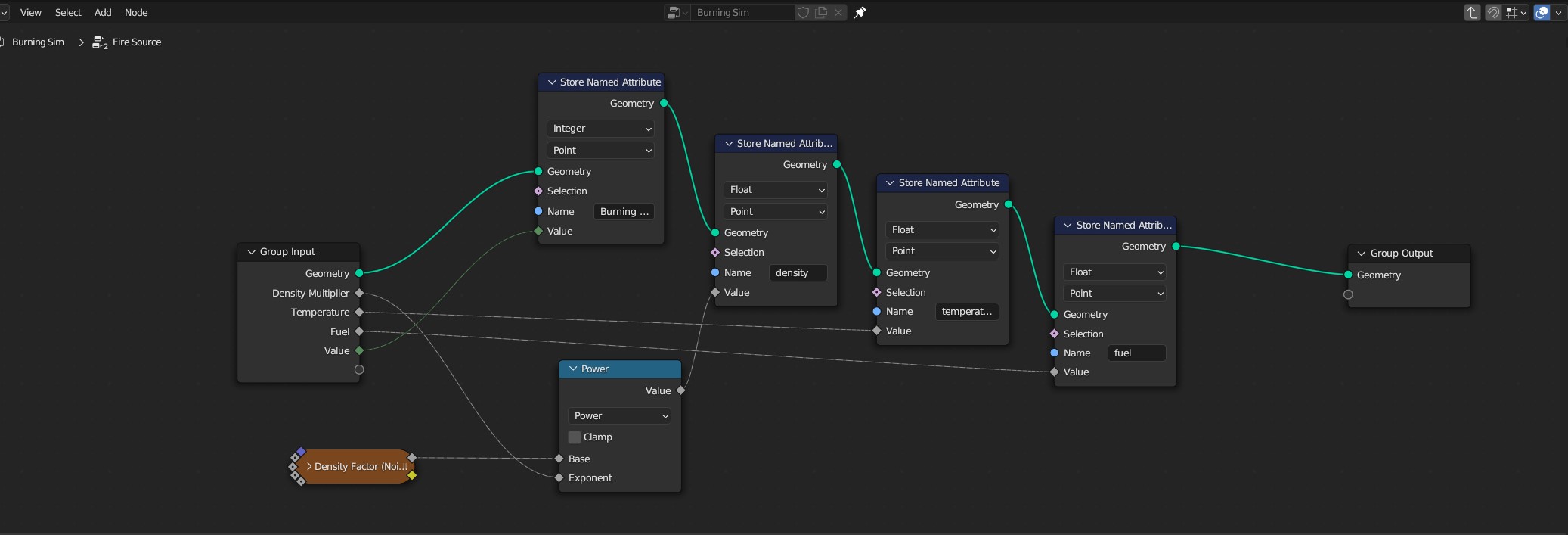Enable the Clamp checkbox on Power node
1568x535 pixels.
click(x=575, y=437)
